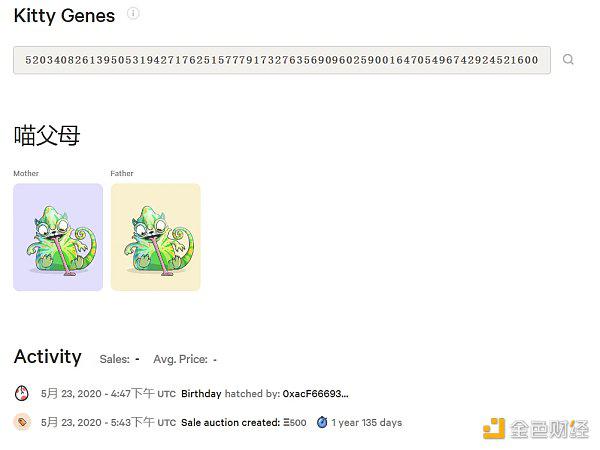Open the Mother kitty thumbnail
Screen dimensions: 600x450
[x=58, y=237]
